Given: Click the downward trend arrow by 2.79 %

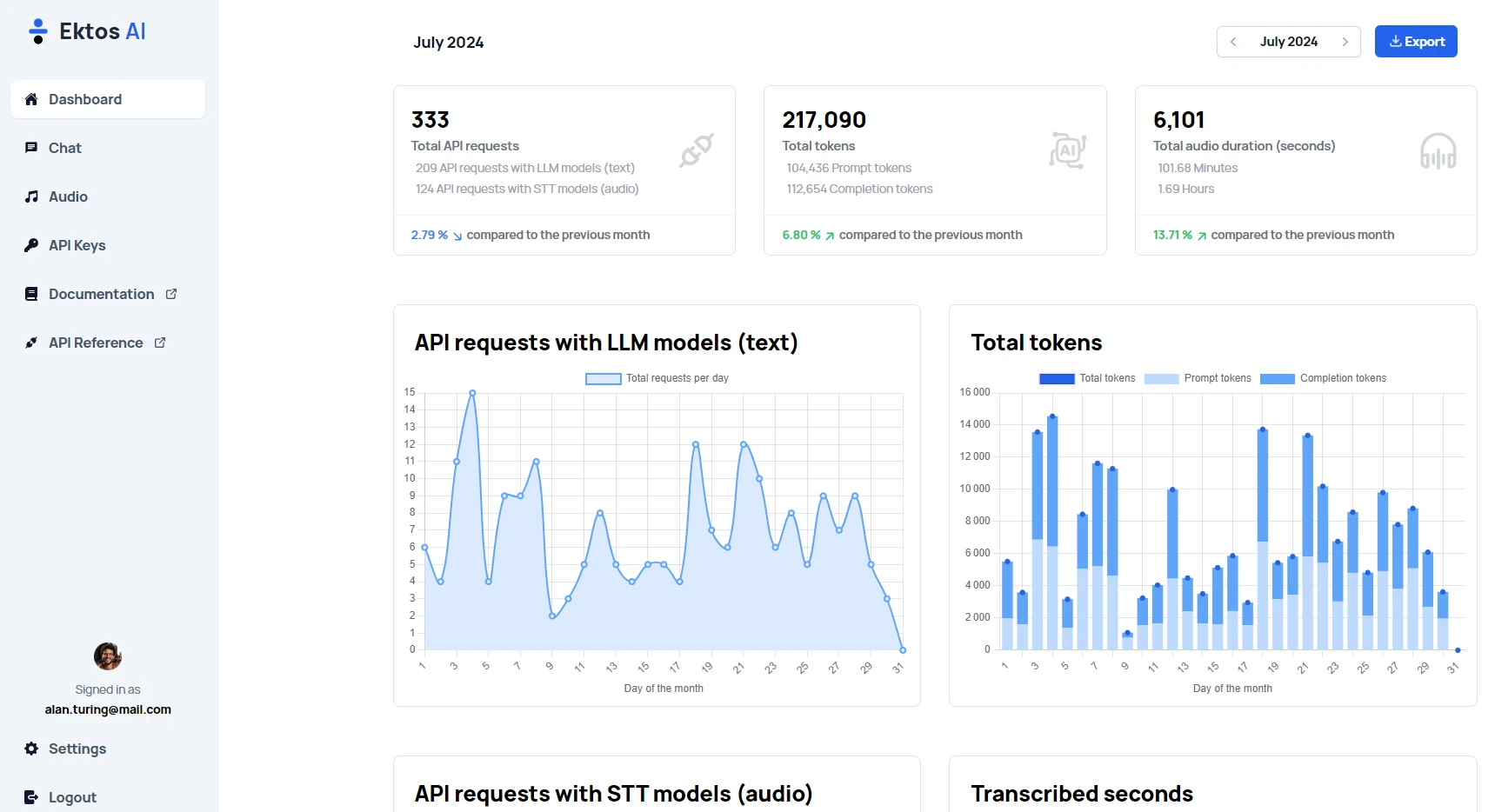Looking at the screenshot, I should pos(457,236).
